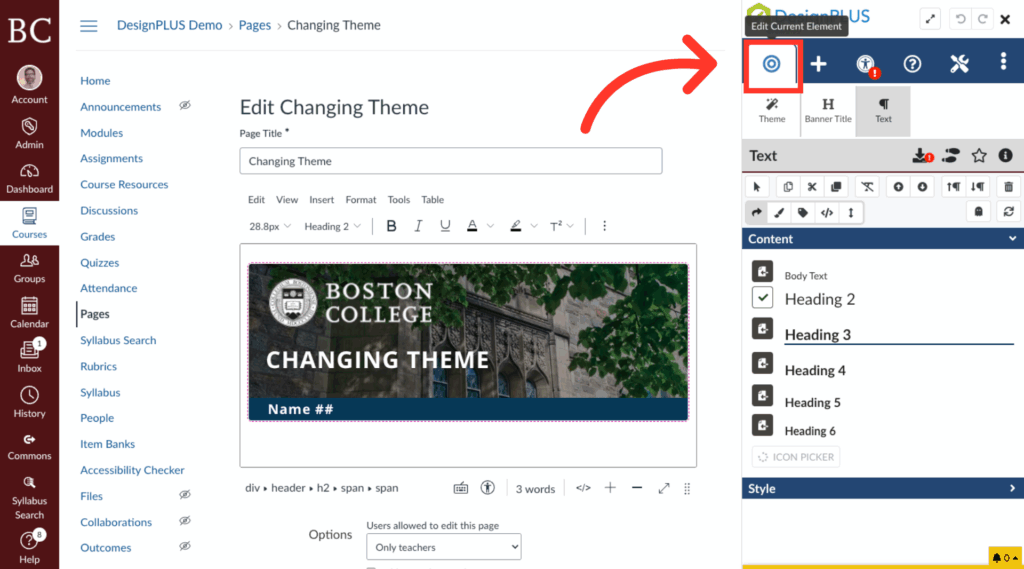
Task: Open the Syllabus Search course link
Action: (118, 340)
